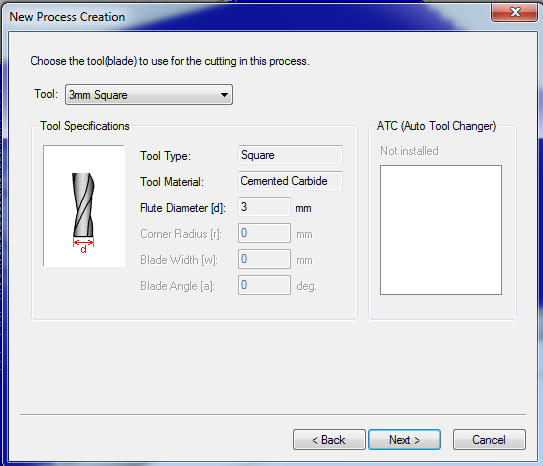Click the "Flute Diameter [d]:" label
The image size is (543, 466).
183,208
